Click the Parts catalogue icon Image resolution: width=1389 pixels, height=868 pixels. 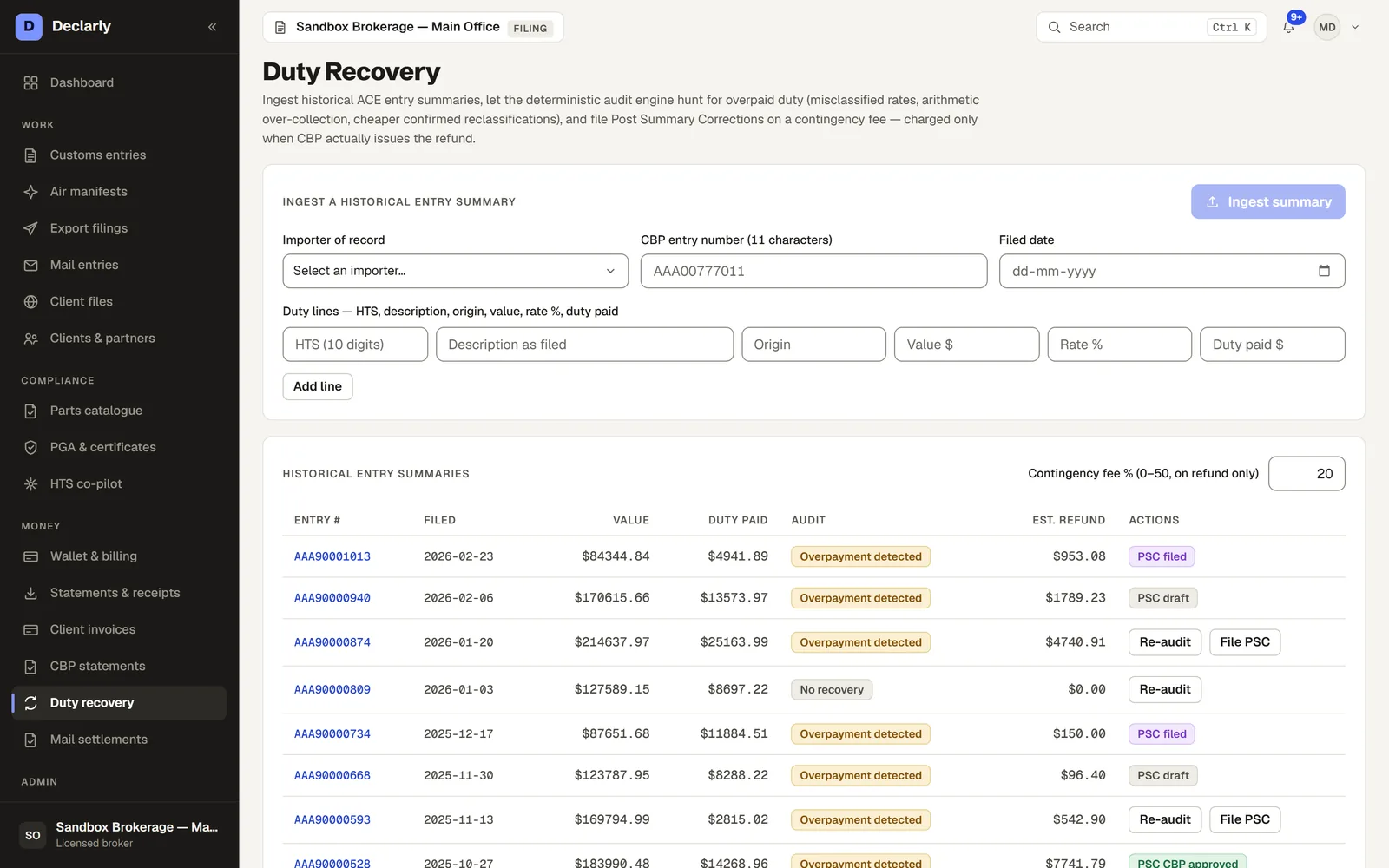pyautogui.click(x=30, y=411)
